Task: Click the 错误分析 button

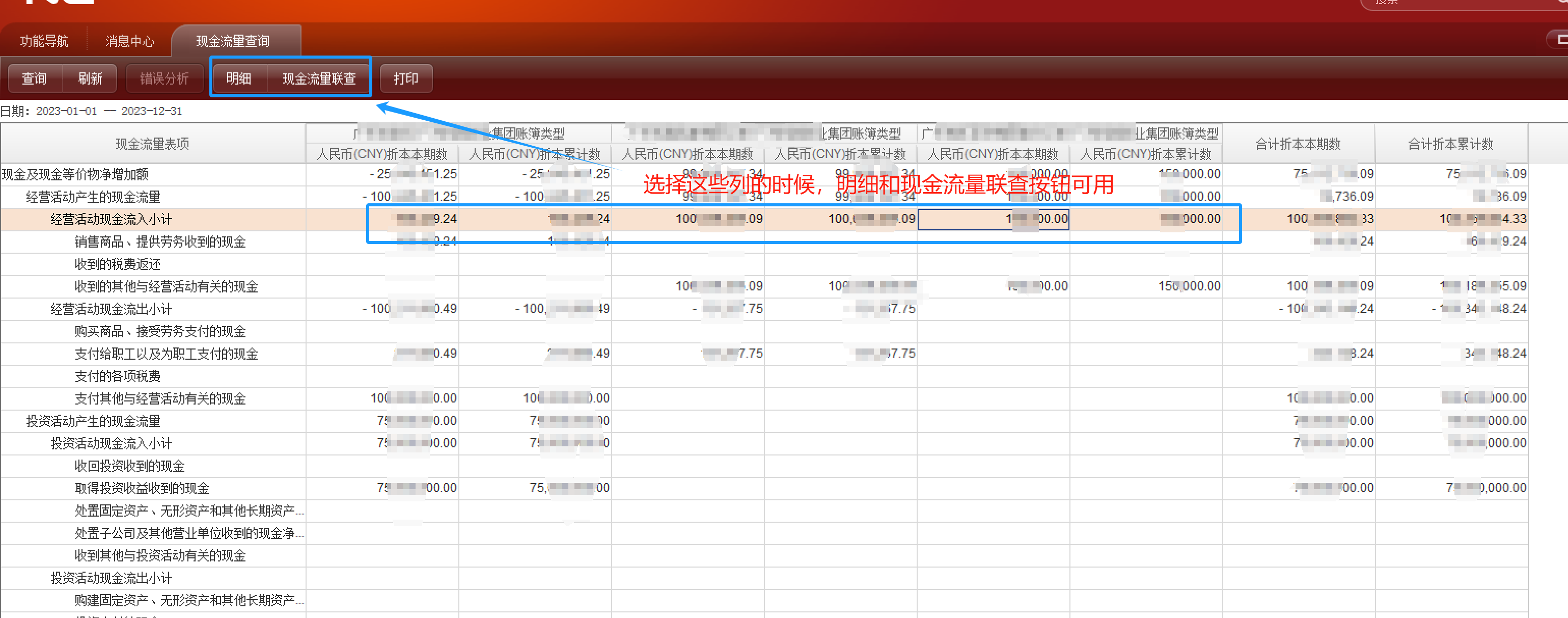Action: coord(164,78)
